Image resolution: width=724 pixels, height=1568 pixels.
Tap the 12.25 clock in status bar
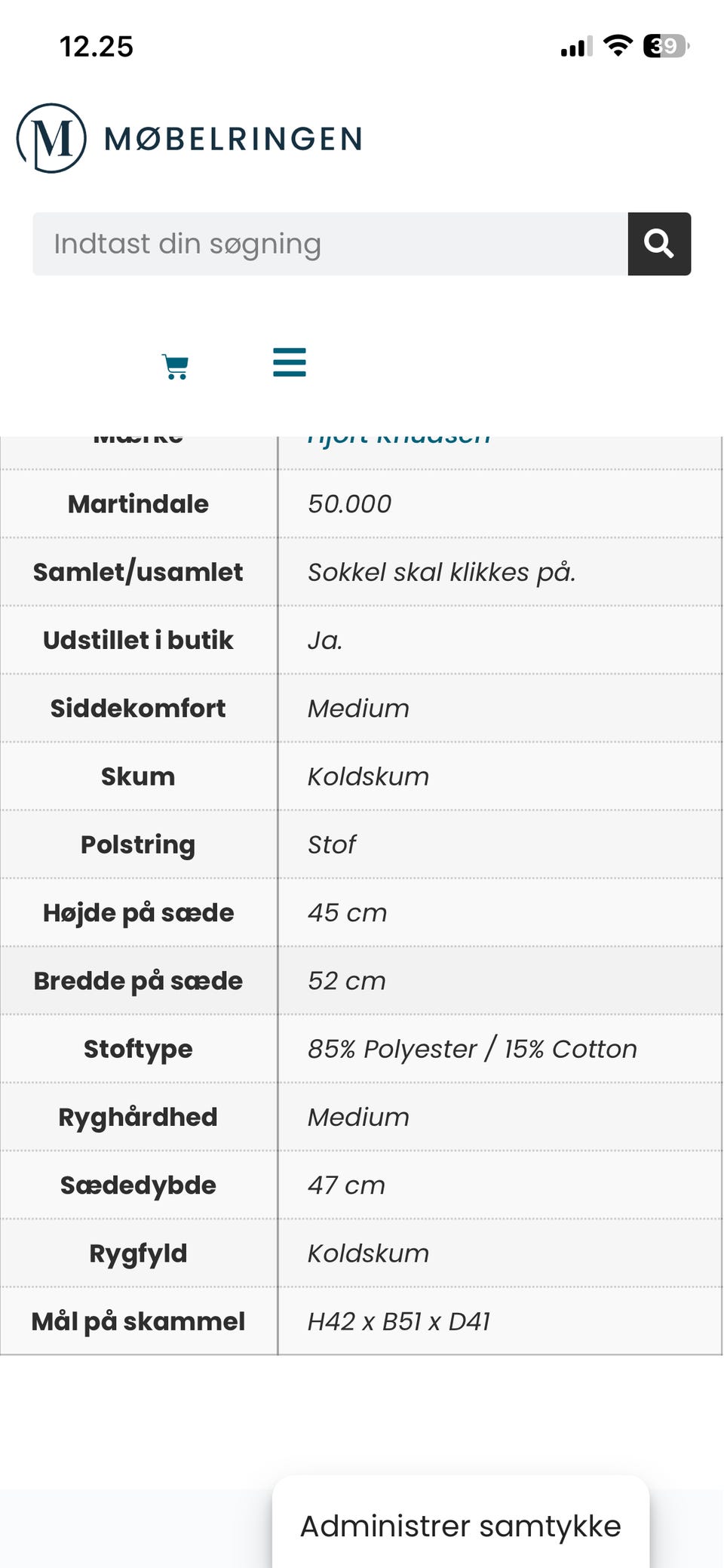pyautogui.click(x=97, y=47)
